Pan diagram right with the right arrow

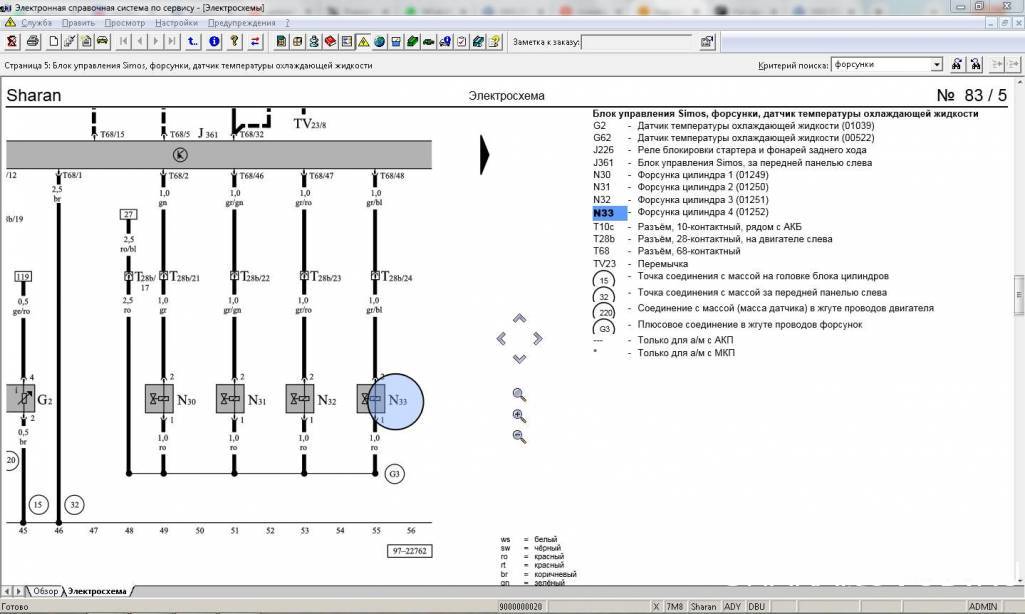tap(538, 339)
